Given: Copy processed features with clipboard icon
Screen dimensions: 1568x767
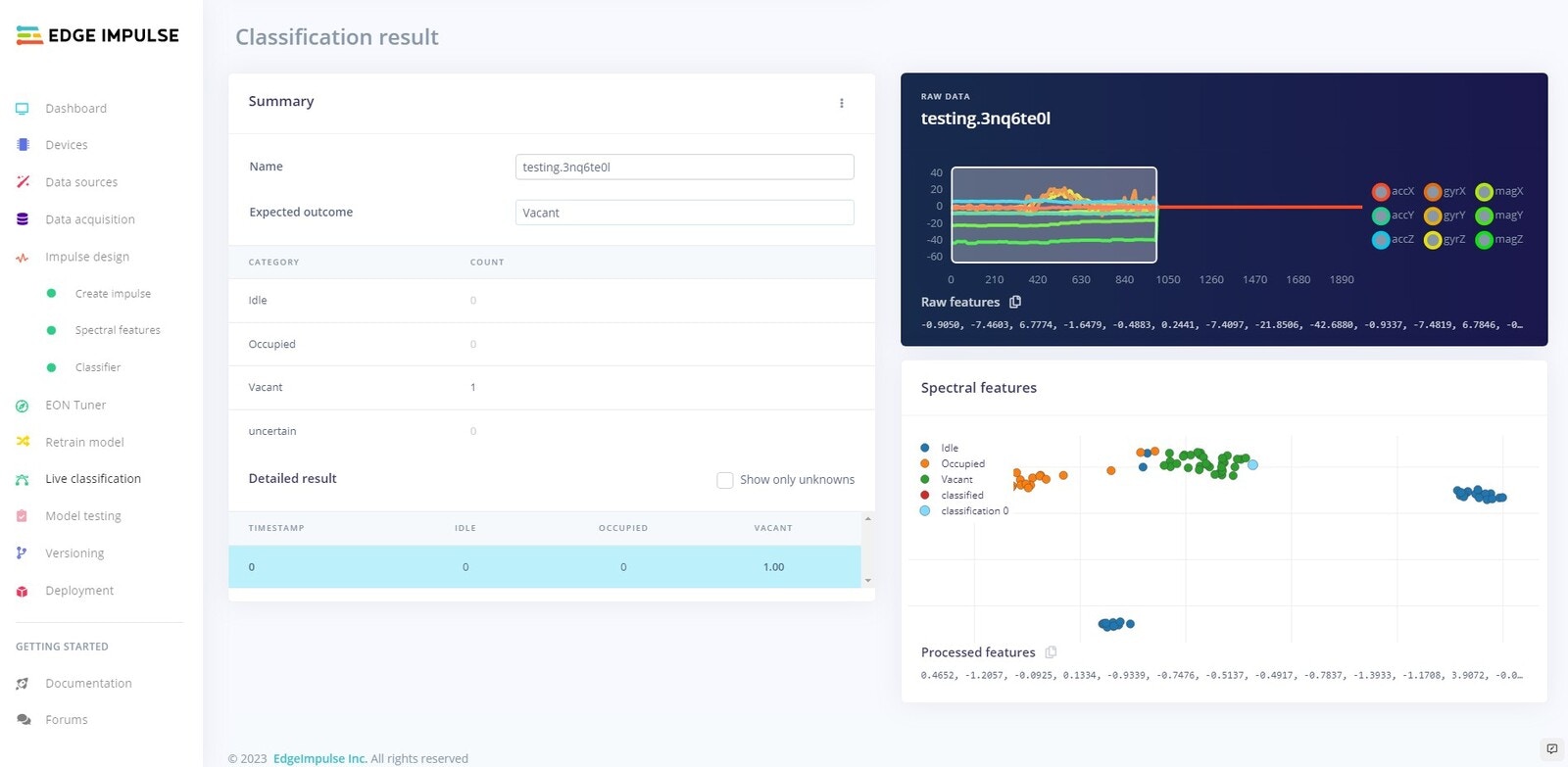Looking at the screenshot, I should tap(1051, 652).
